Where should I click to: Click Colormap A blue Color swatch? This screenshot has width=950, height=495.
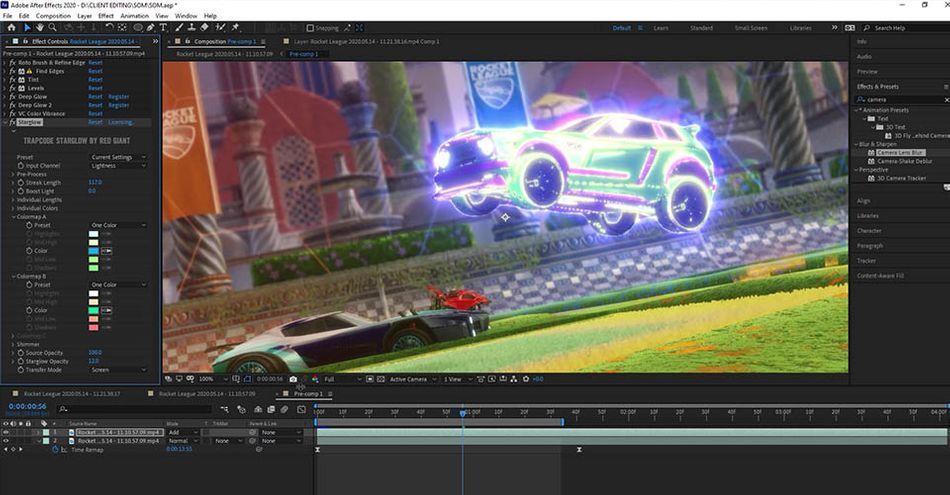click(93, 251)
